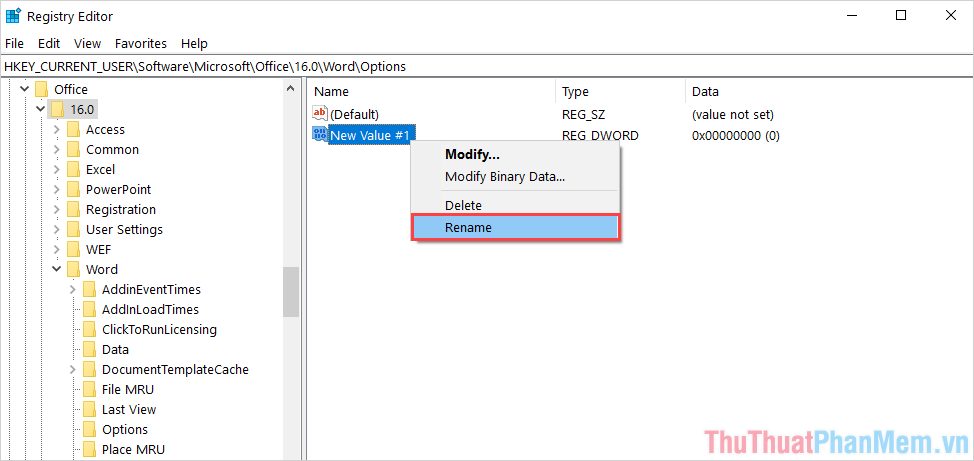Expand the User Settings key
974x461 pixels.
(57, 229)
